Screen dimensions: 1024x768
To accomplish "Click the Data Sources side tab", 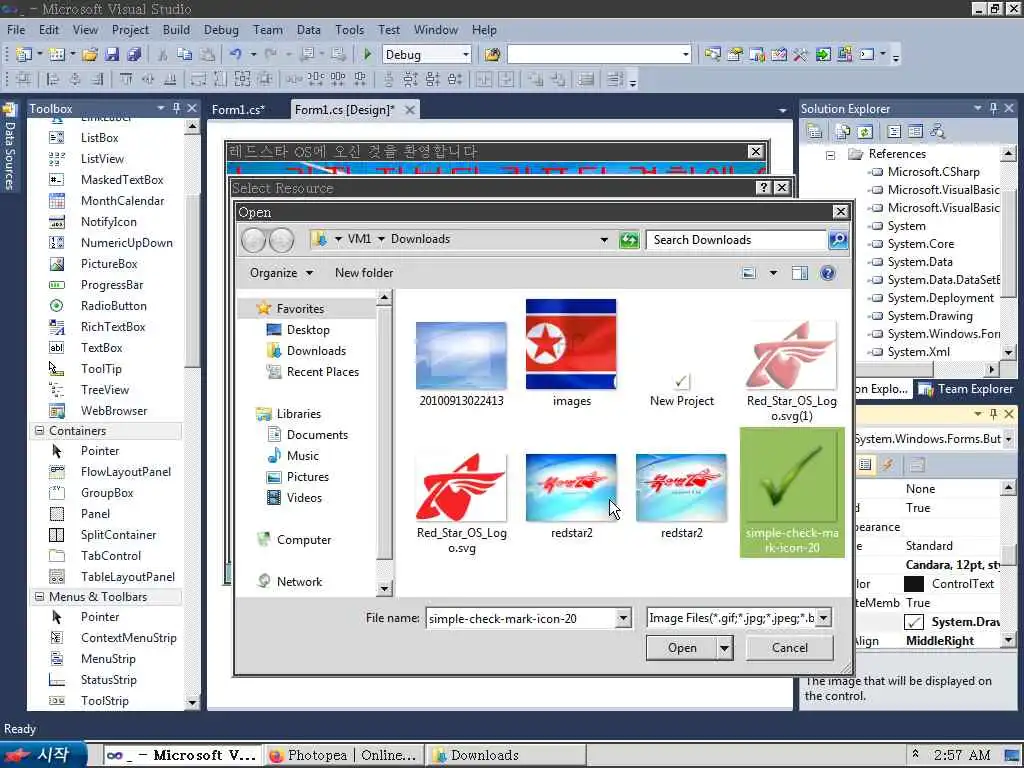I will [9, 148].
